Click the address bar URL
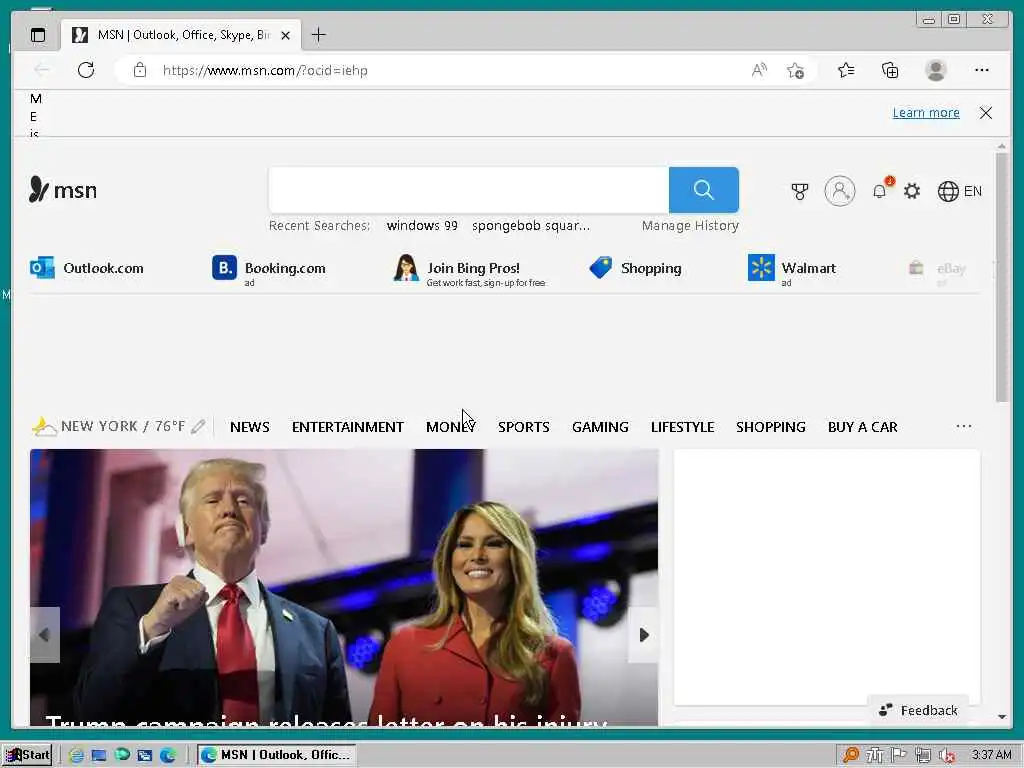Viewport: 1024px width, 768px height. pos(265,71)
